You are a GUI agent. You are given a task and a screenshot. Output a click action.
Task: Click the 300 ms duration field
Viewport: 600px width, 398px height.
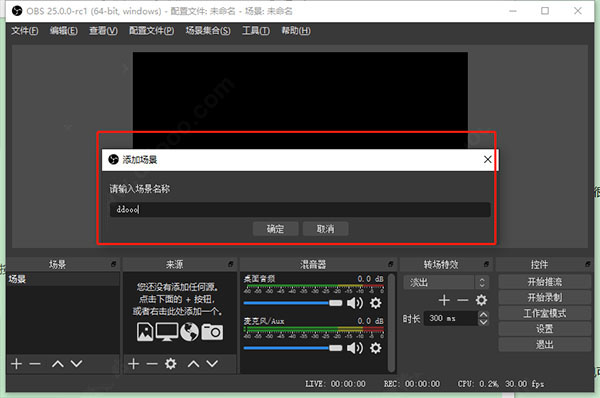(x=451, y=318)
